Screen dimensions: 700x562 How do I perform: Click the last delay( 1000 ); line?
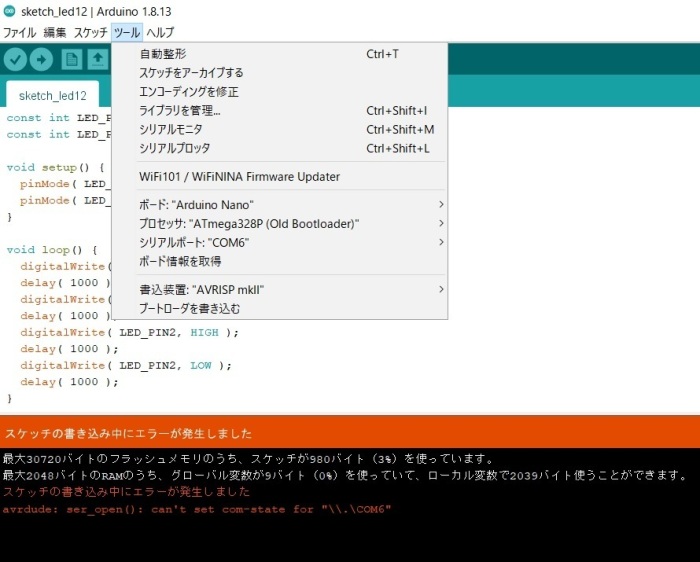coord(69,382)
